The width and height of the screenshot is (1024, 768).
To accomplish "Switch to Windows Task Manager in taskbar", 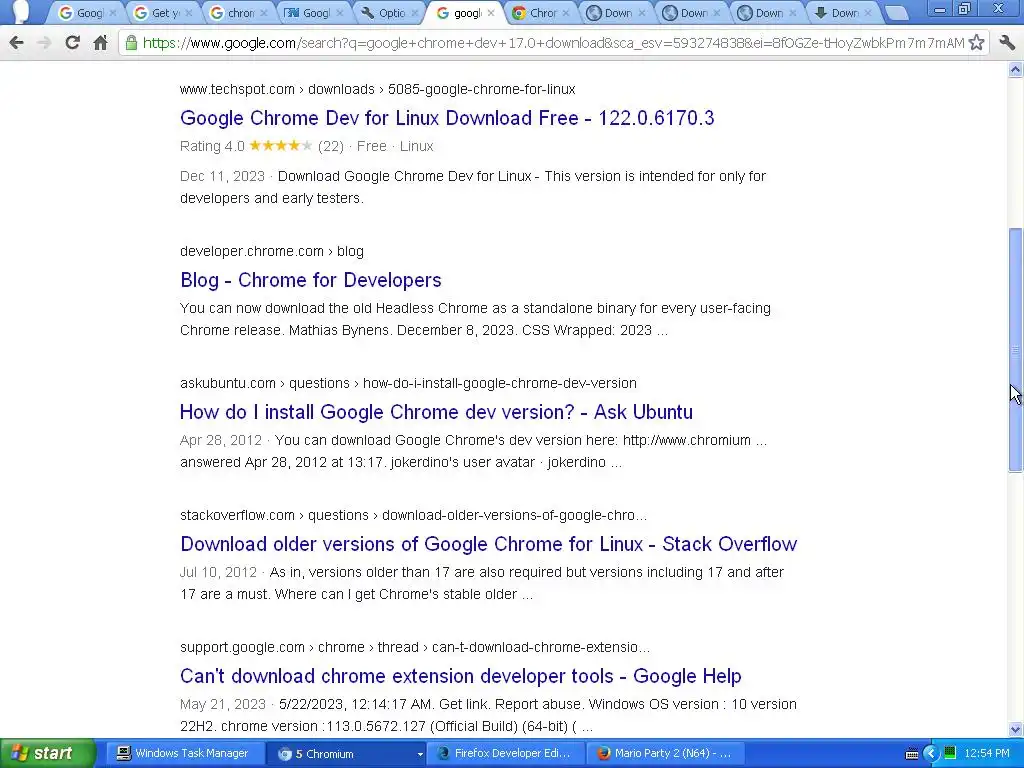I will pos(183,754).
